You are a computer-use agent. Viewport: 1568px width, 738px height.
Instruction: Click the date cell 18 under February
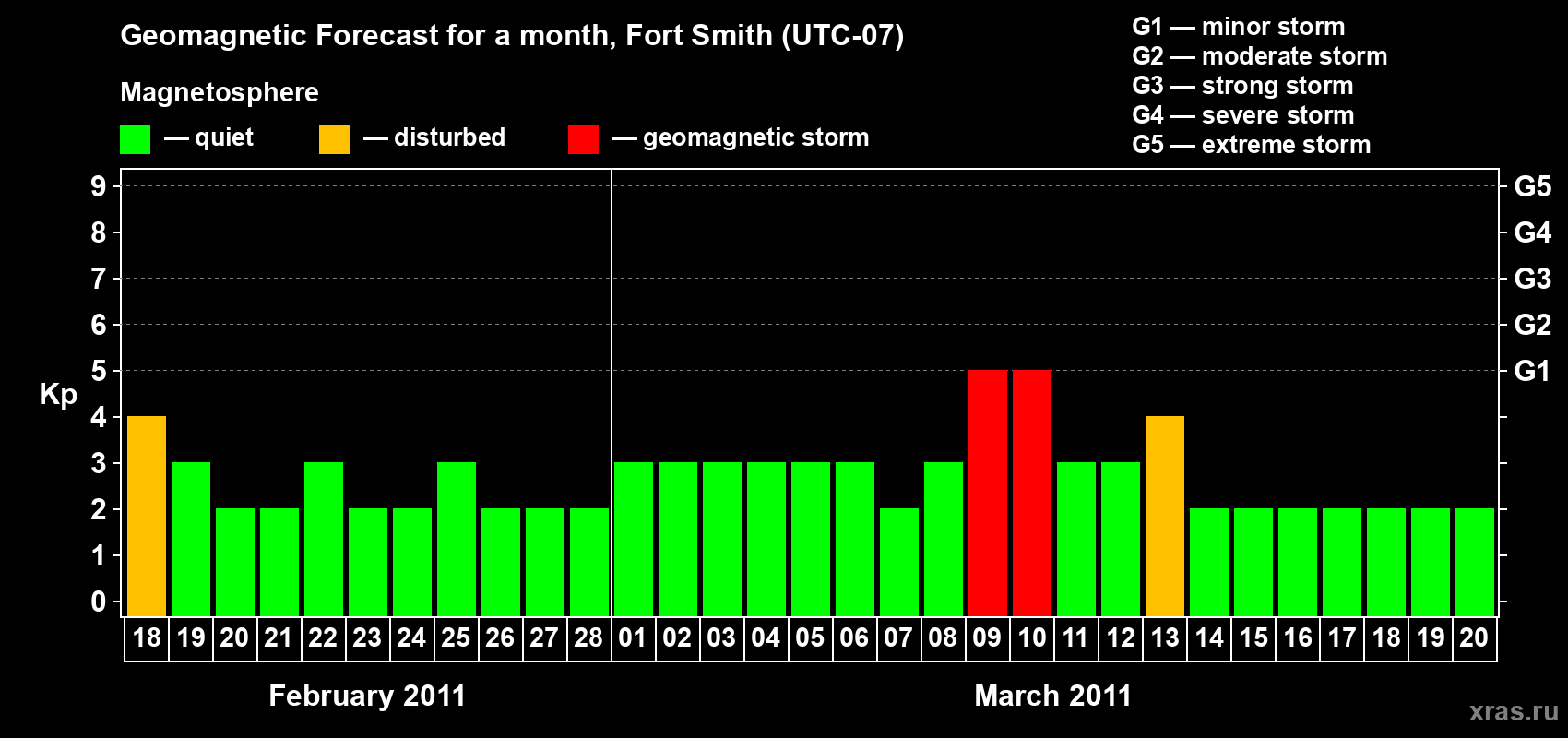click(147, 638)
